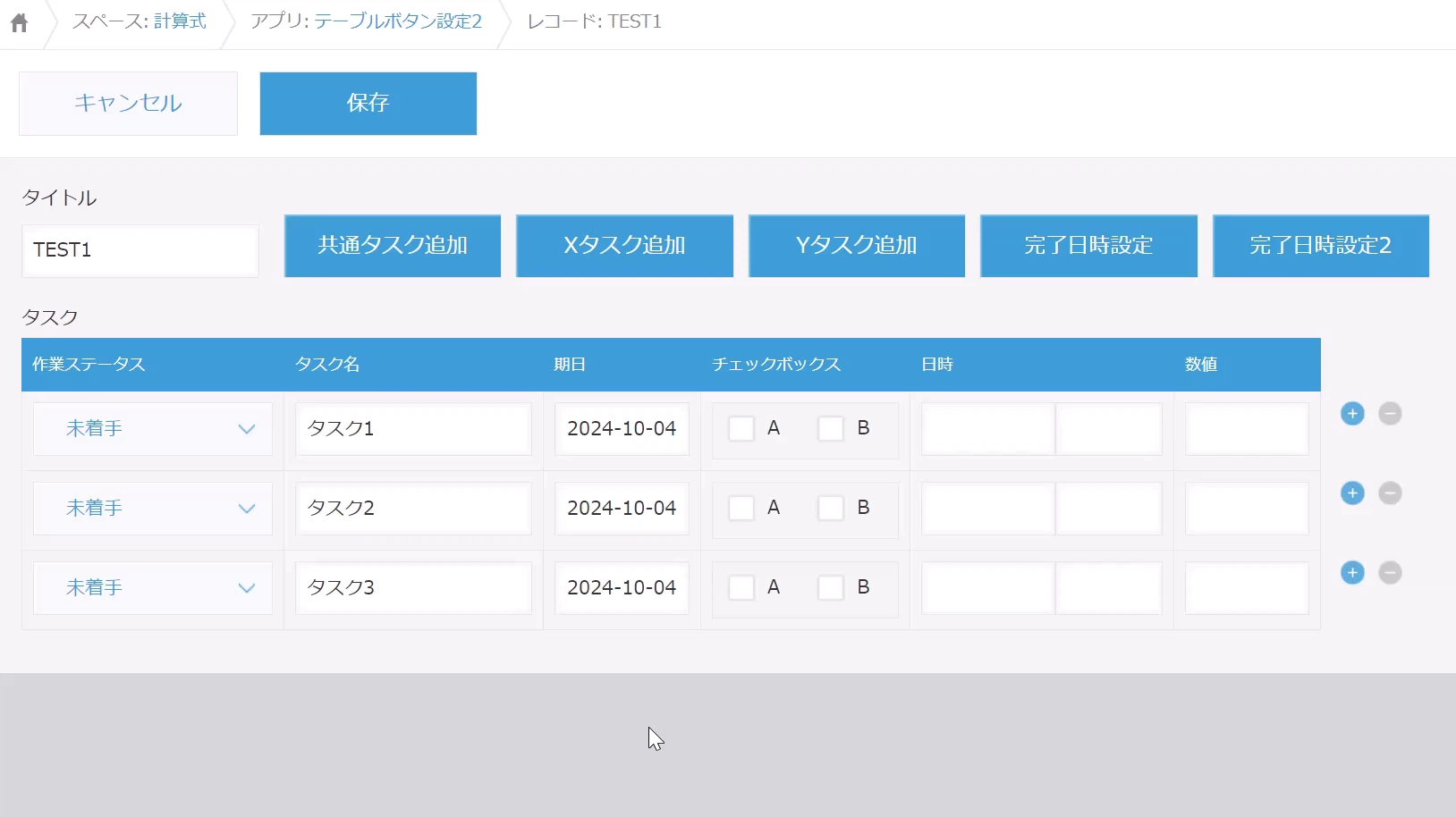
Task: Click the 日時 date input for タスク1
Action: pyautogui.click(x=988, y=429)
